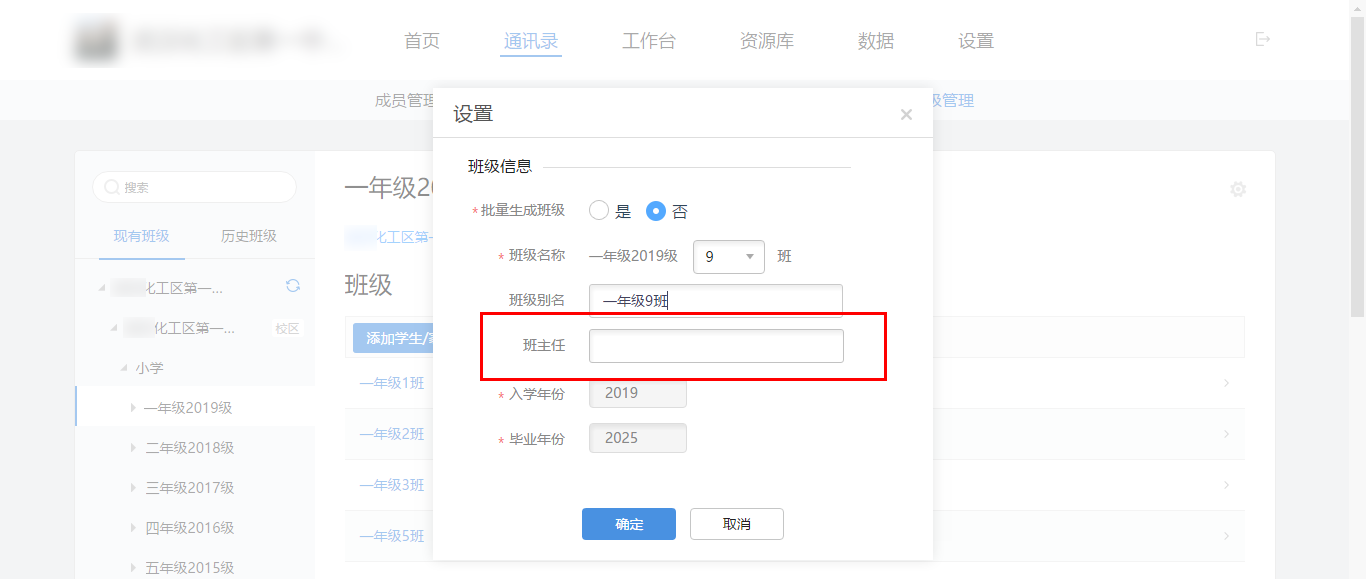
Task: Click the refresh icon in the class tree
Action: coord(293,286)
